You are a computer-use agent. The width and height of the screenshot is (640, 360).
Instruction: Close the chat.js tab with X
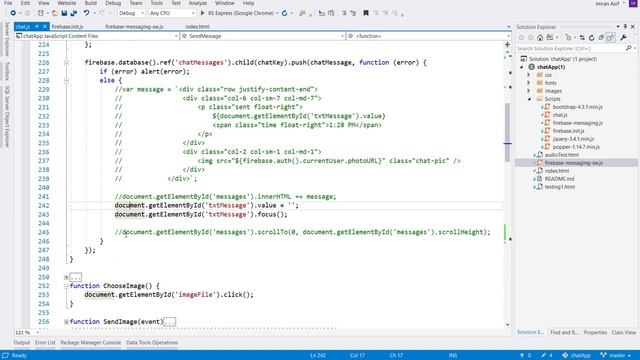45,27
